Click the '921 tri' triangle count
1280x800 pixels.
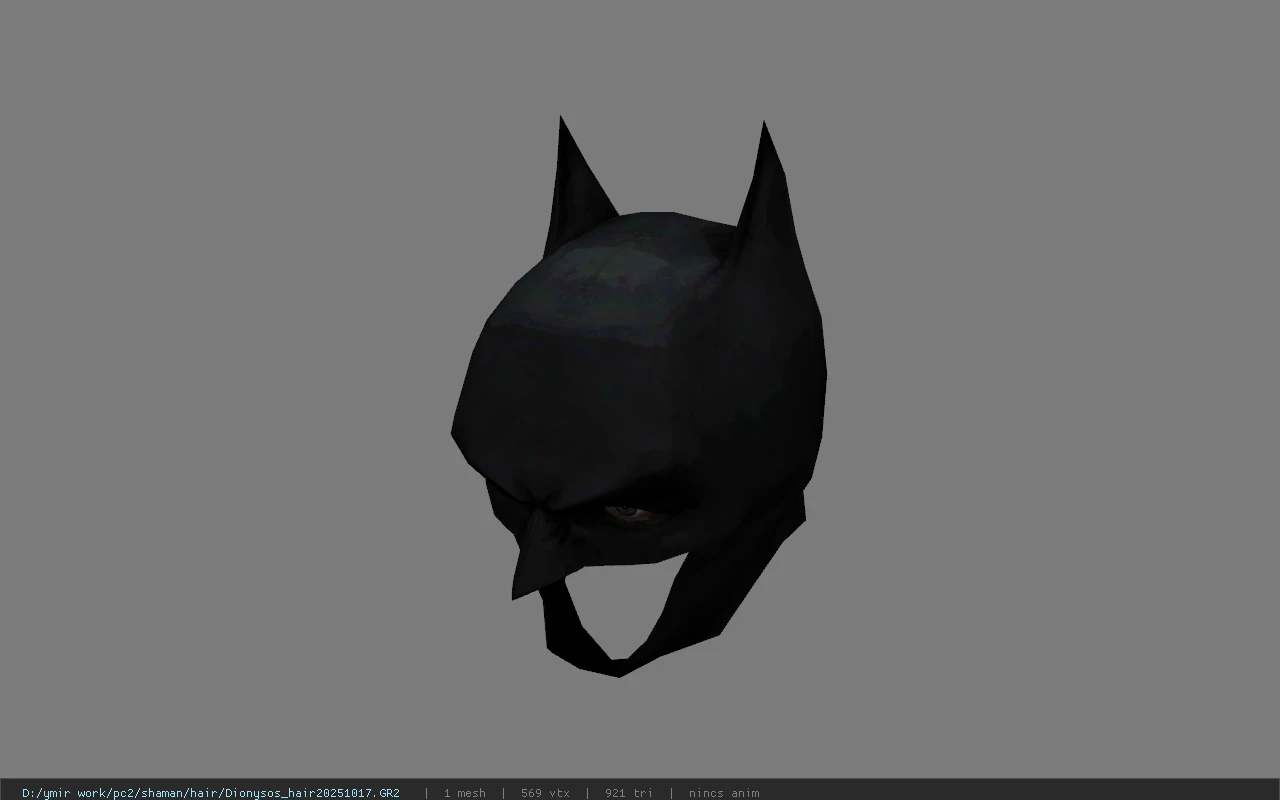629,793
